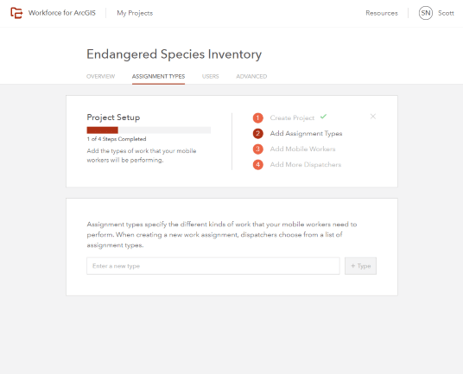
Task: Go to the Advanced tab
Action: (x=252, y=76)
